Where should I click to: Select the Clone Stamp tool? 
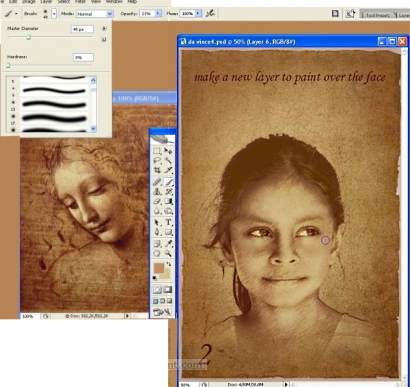(157, 192)
